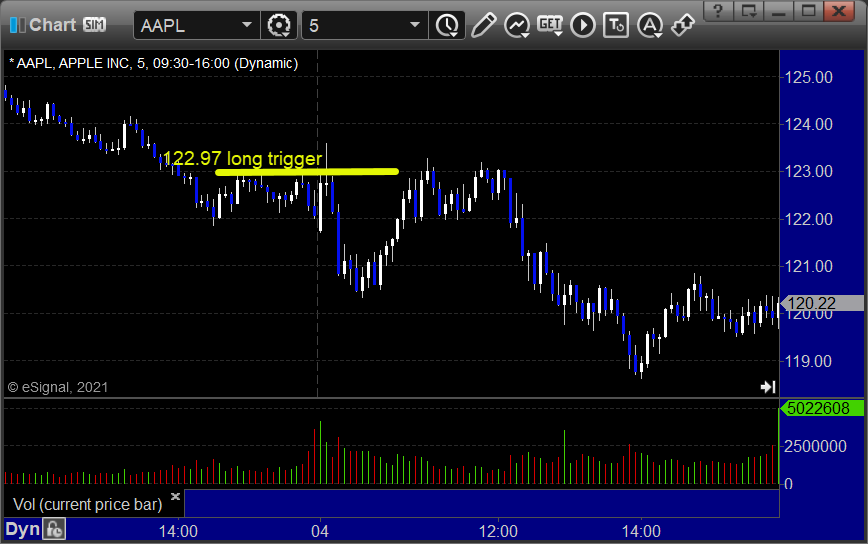The image size is (868, 544).
Task: Click the 2500000 volume axis label
Action: coord(815,446)
